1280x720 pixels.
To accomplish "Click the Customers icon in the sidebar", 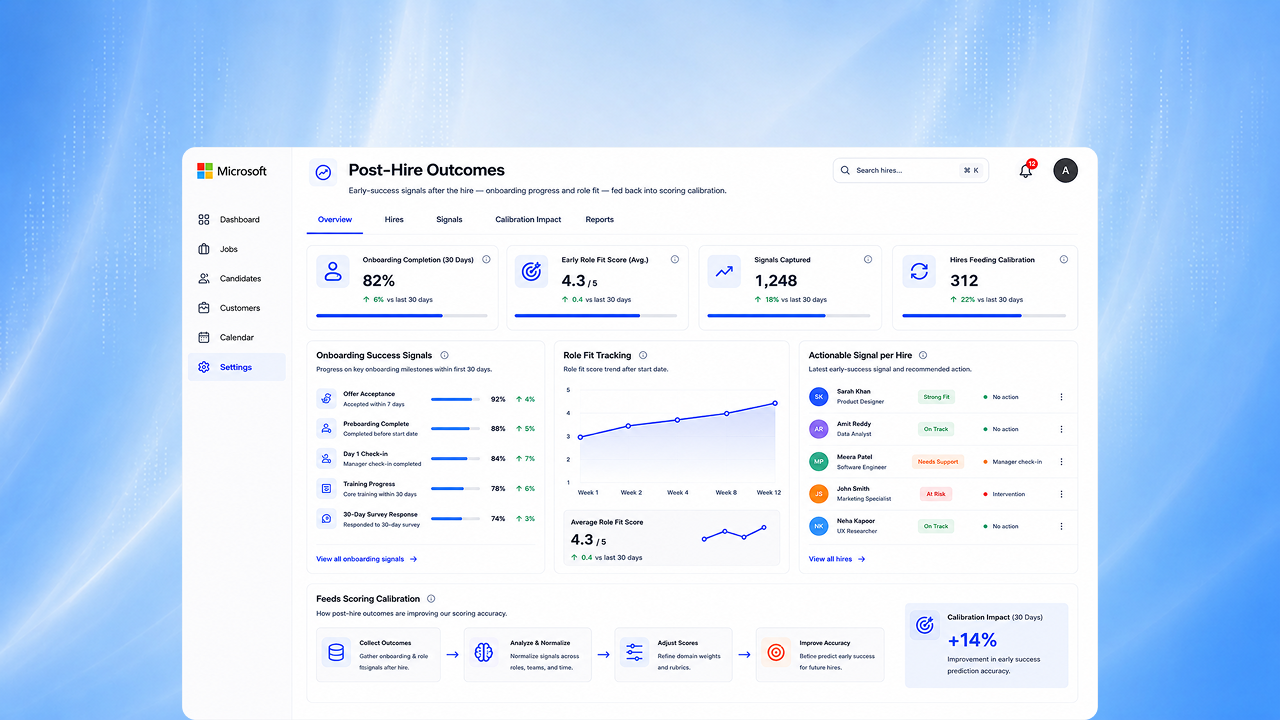I will point(204,308).
